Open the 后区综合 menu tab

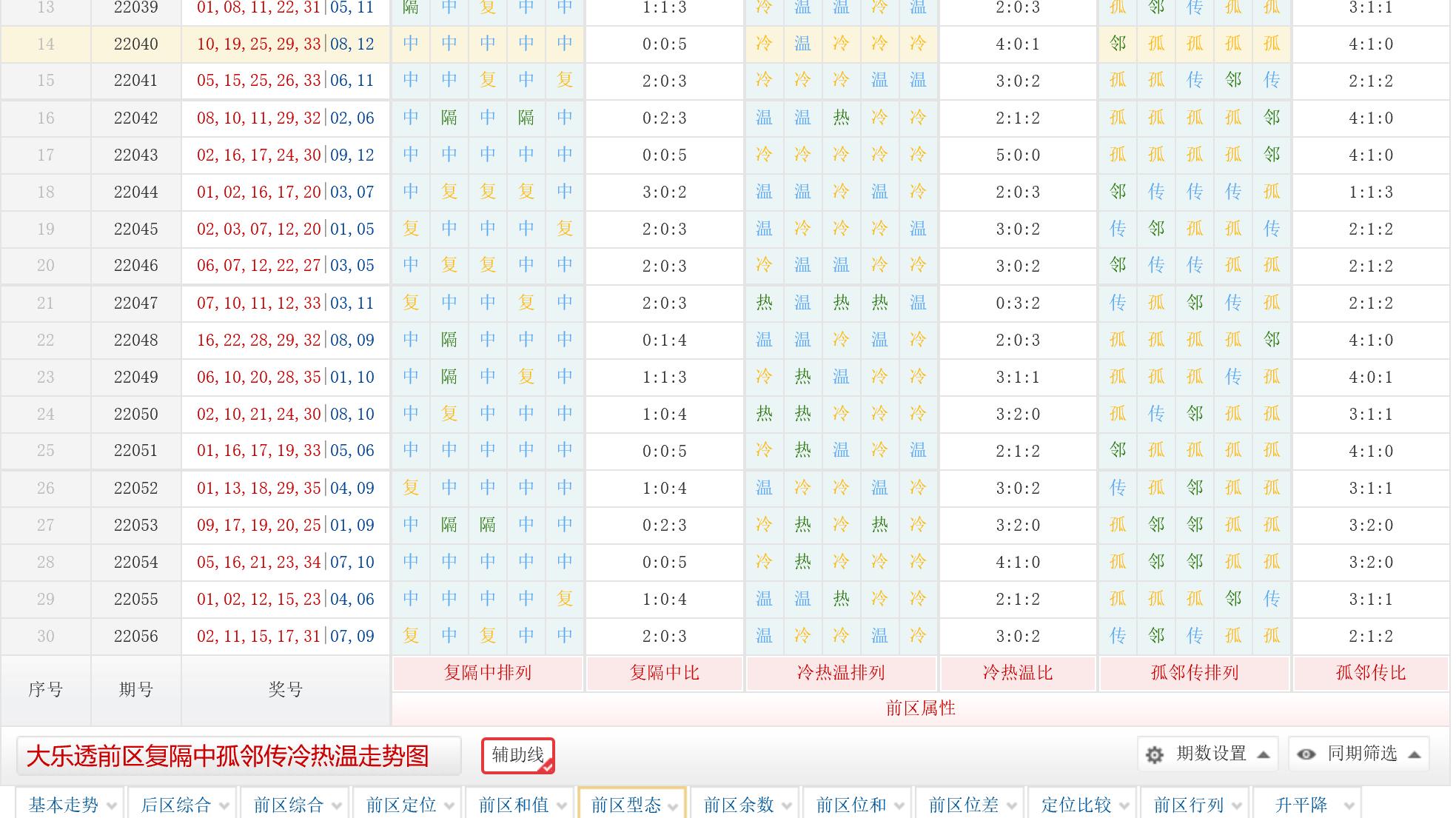click(x=183, y=805)
